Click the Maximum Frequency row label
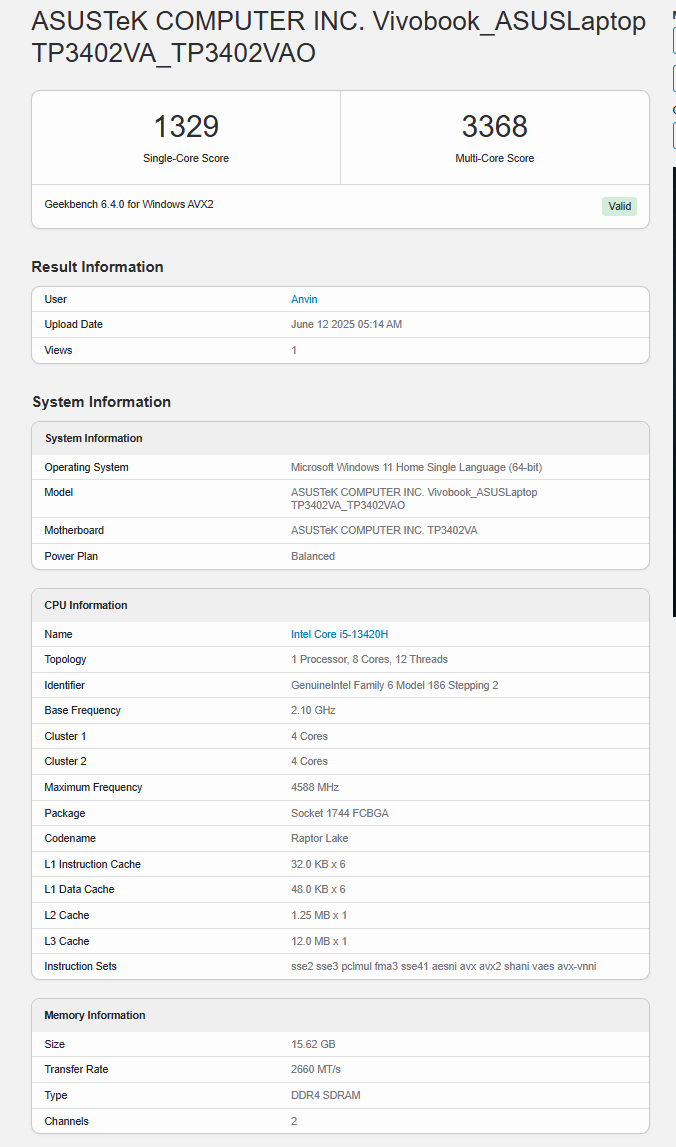 pyautogui.click(x=93, y=788)
